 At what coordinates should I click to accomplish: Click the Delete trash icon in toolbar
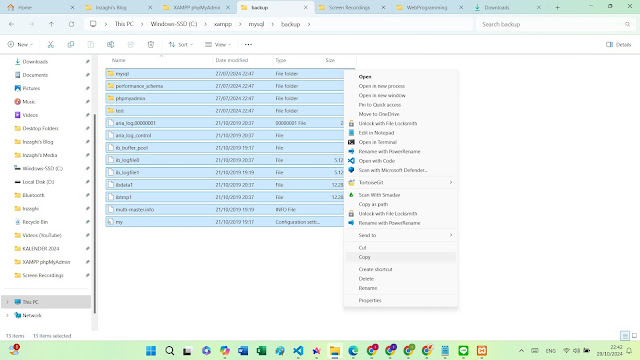coord(151,44)
